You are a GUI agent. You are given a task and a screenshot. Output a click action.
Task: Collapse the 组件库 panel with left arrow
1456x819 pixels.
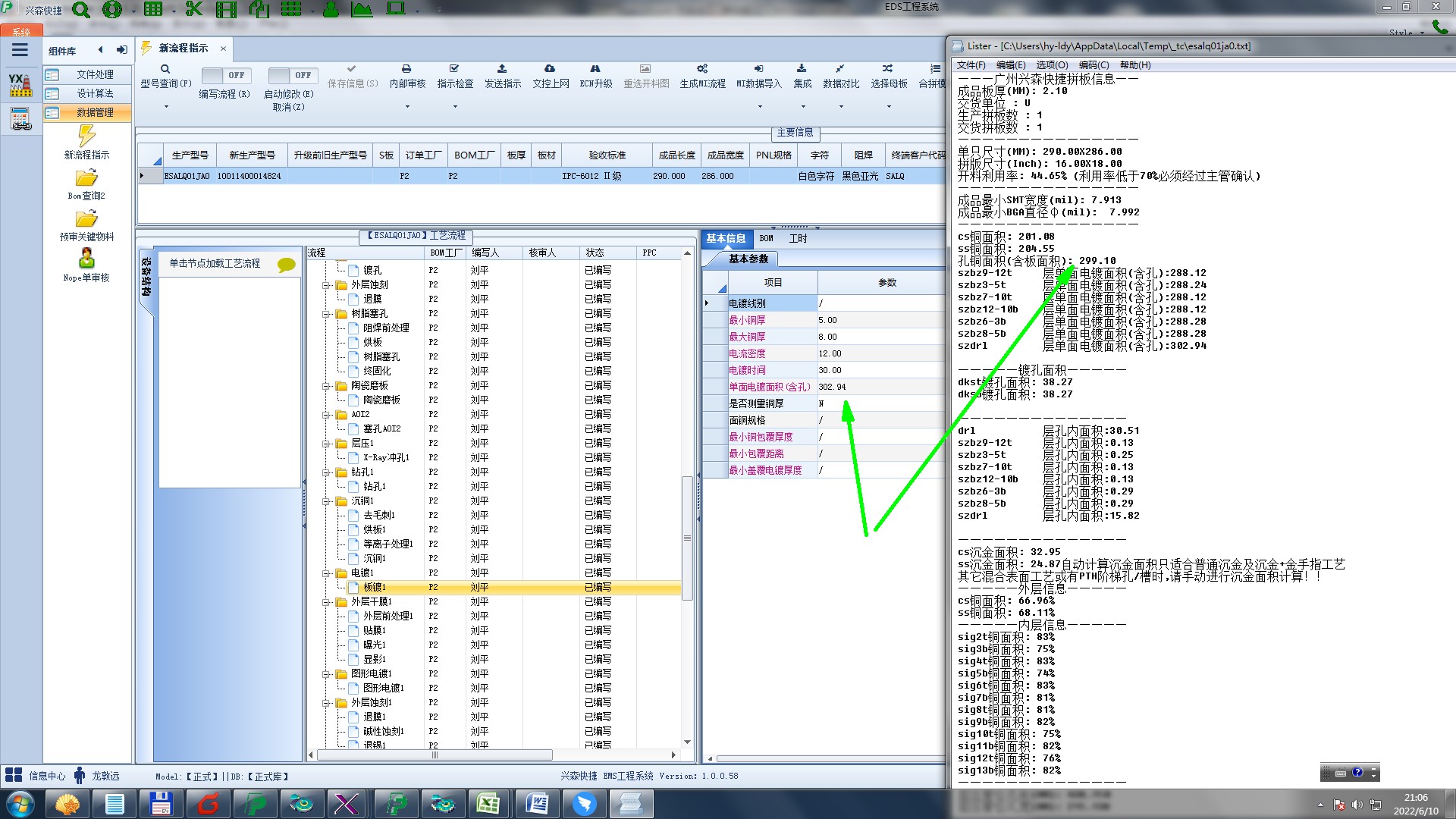tap(100, 50)
